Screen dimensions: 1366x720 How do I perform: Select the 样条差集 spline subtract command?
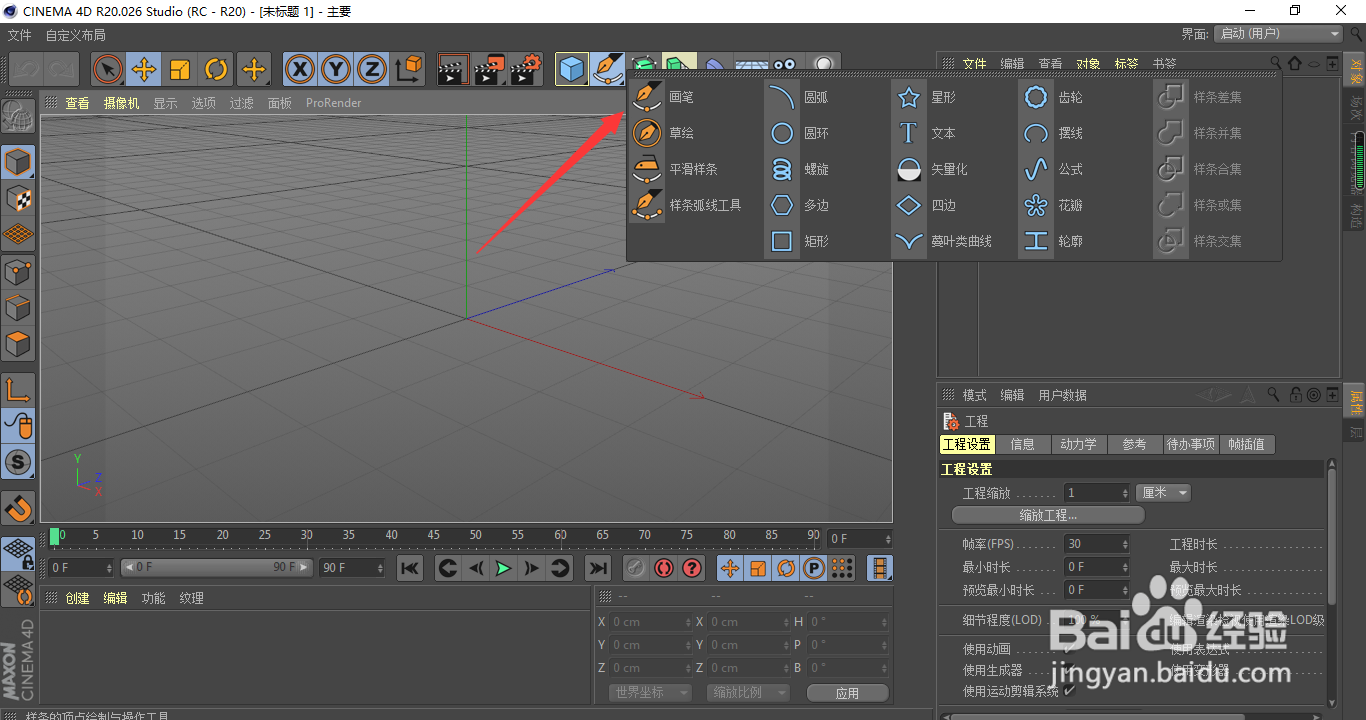1200,97
